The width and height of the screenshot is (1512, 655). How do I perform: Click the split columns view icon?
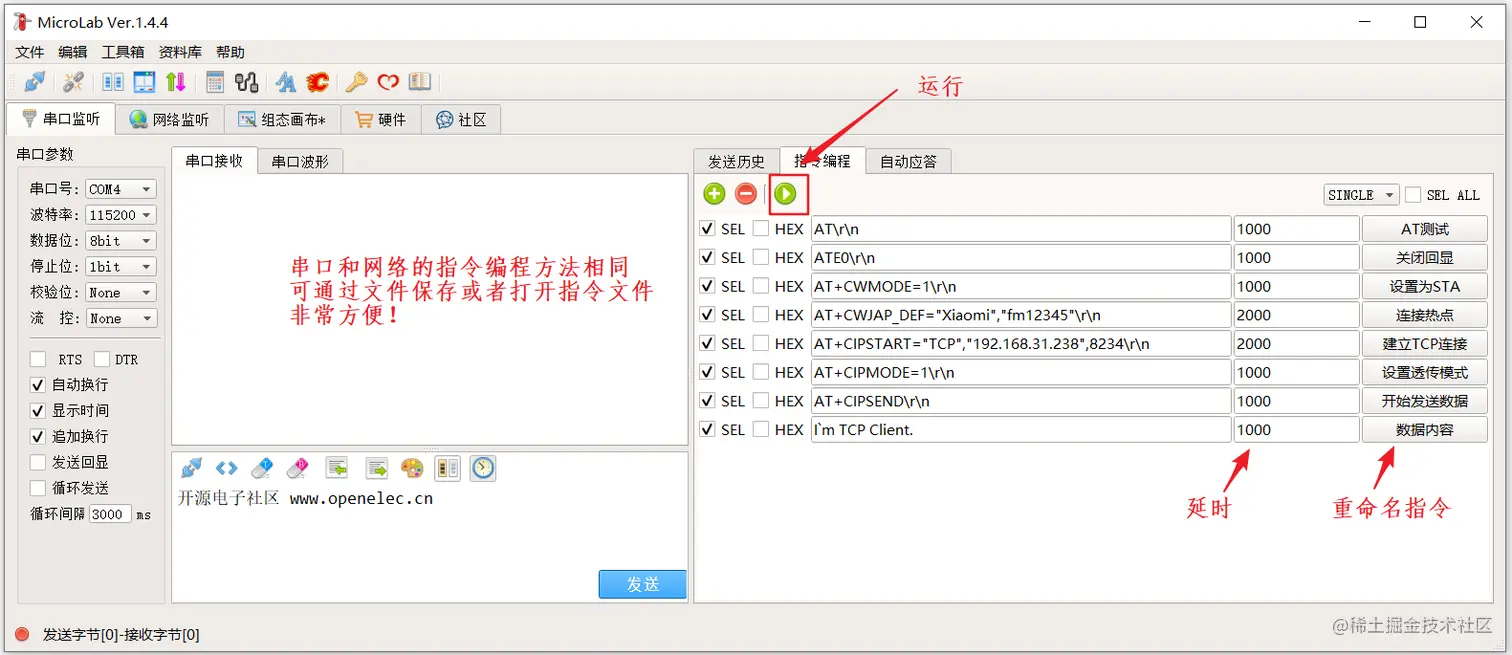(448, 468)
